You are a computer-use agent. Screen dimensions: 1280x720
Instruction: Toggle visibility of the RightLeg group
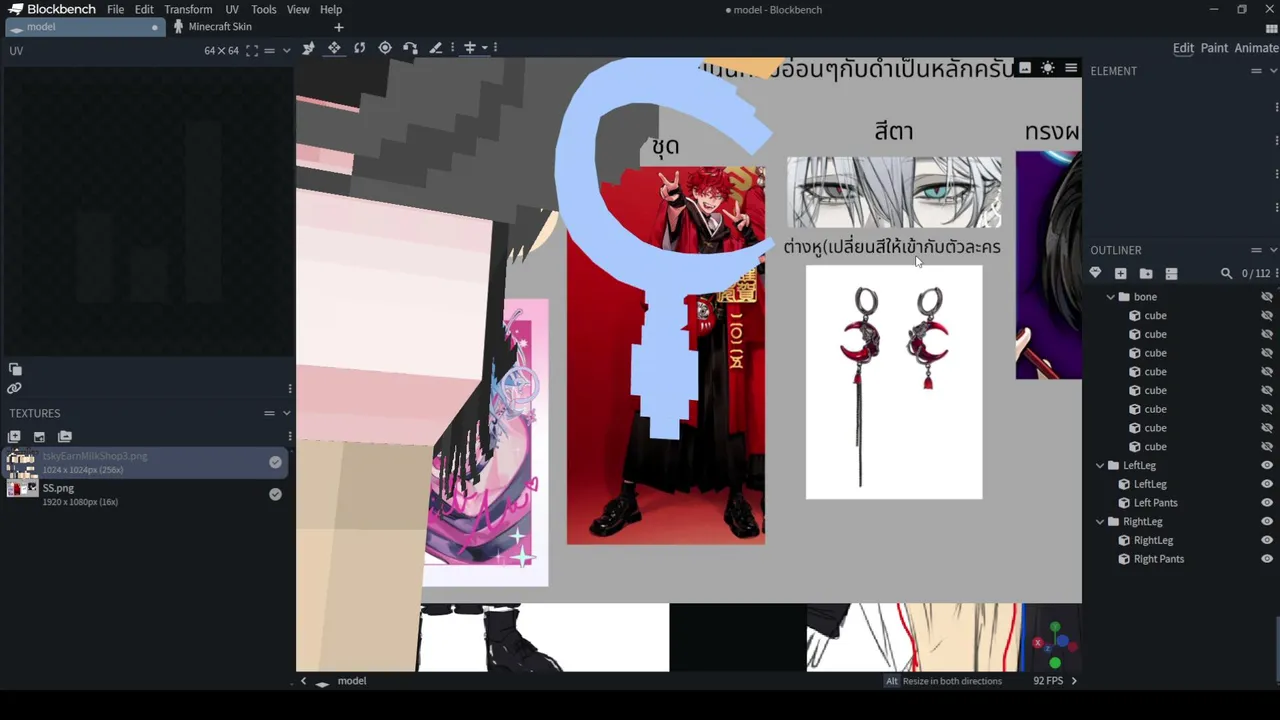pyautogui.click(x=1267, y=522)
